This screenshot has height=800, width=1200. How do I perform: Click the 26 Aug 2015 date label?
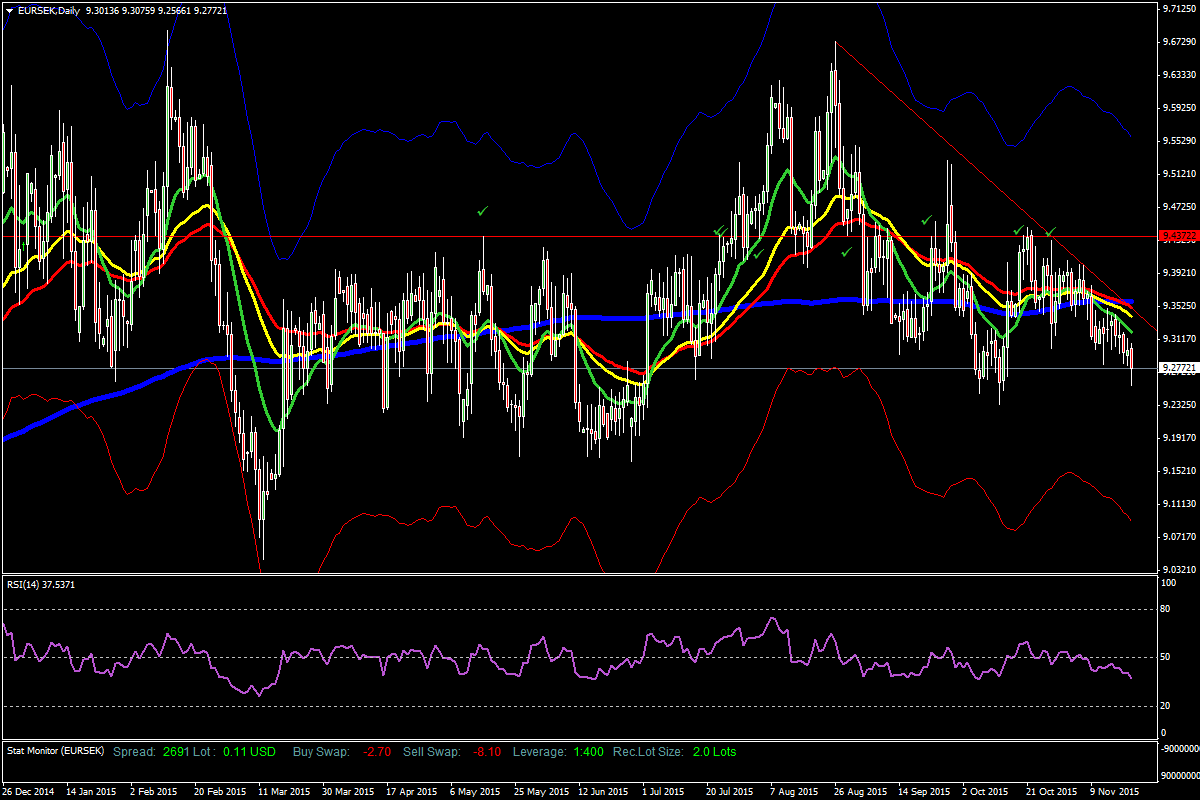[x=860, y=790]
